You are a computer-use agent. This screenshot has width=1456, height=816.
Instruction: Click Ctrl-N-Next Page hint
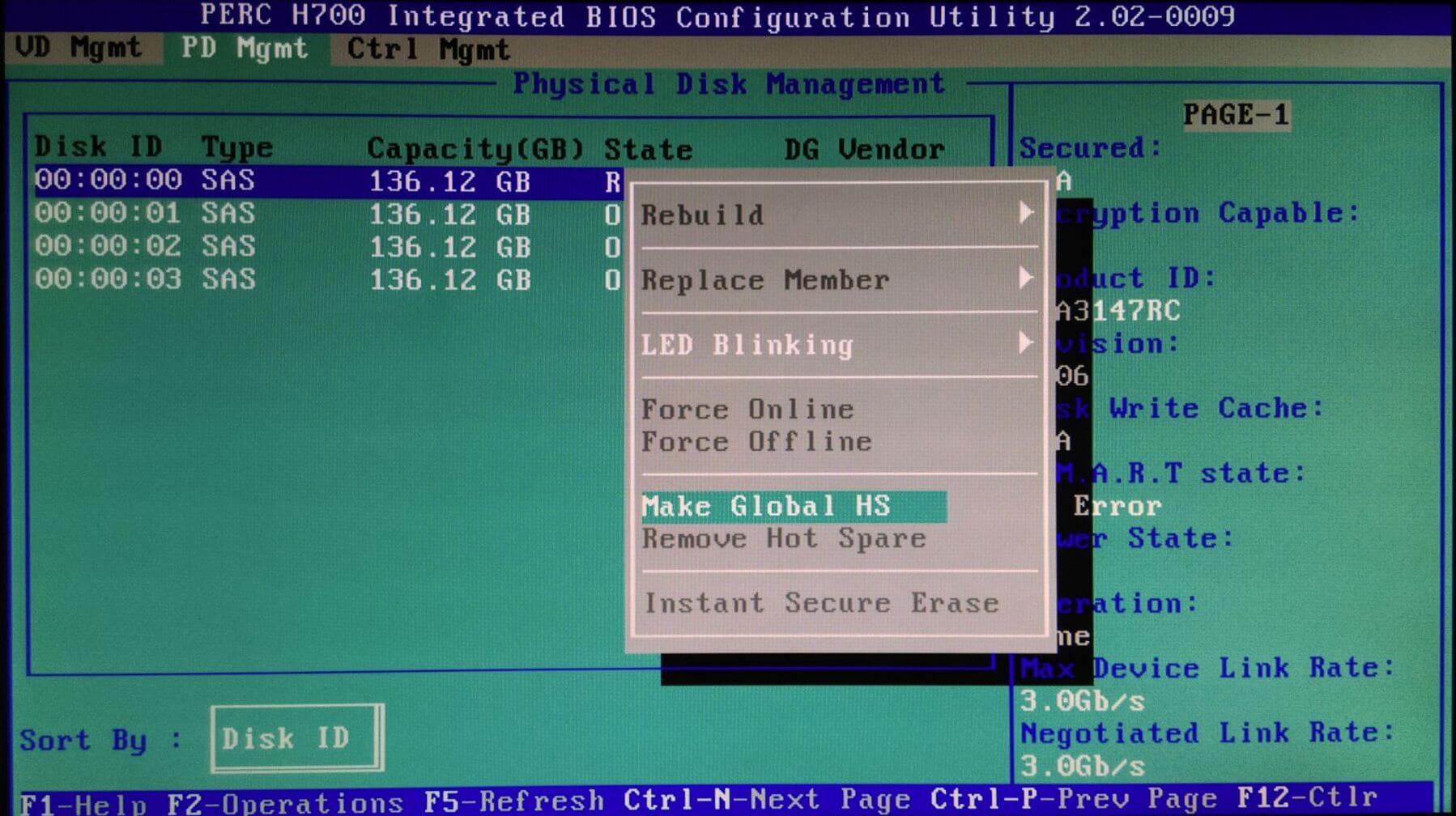tap(768, 800)
